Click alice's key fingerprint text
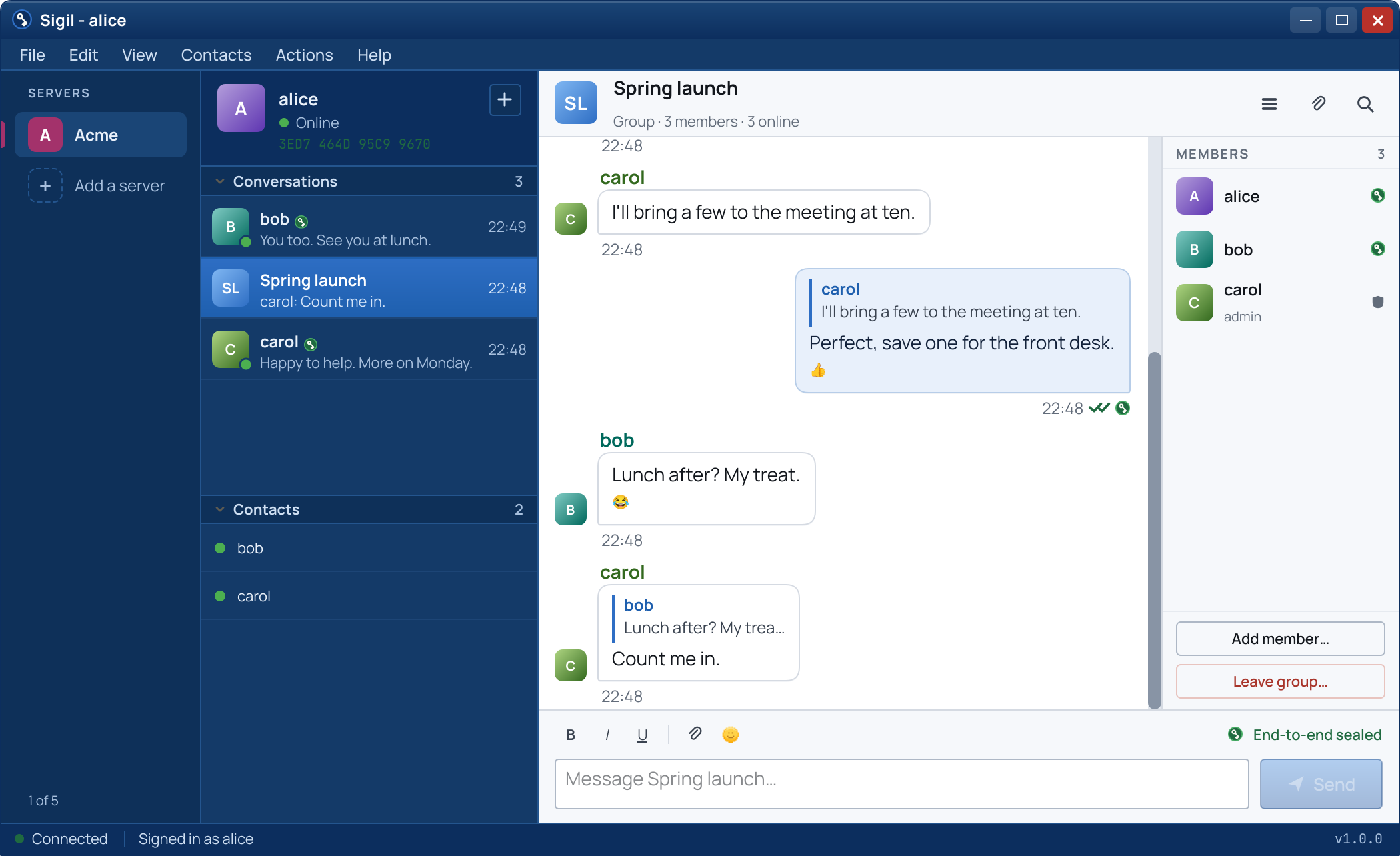The width and height of the screenshot is (1400, 856). (354, 144)
